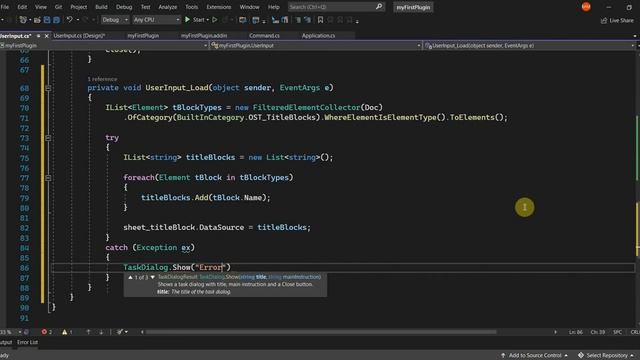The height and width of the screenshot is (360, 640).
Task: Click the step-into style toolbar icon
Action: tap(275, 20)
